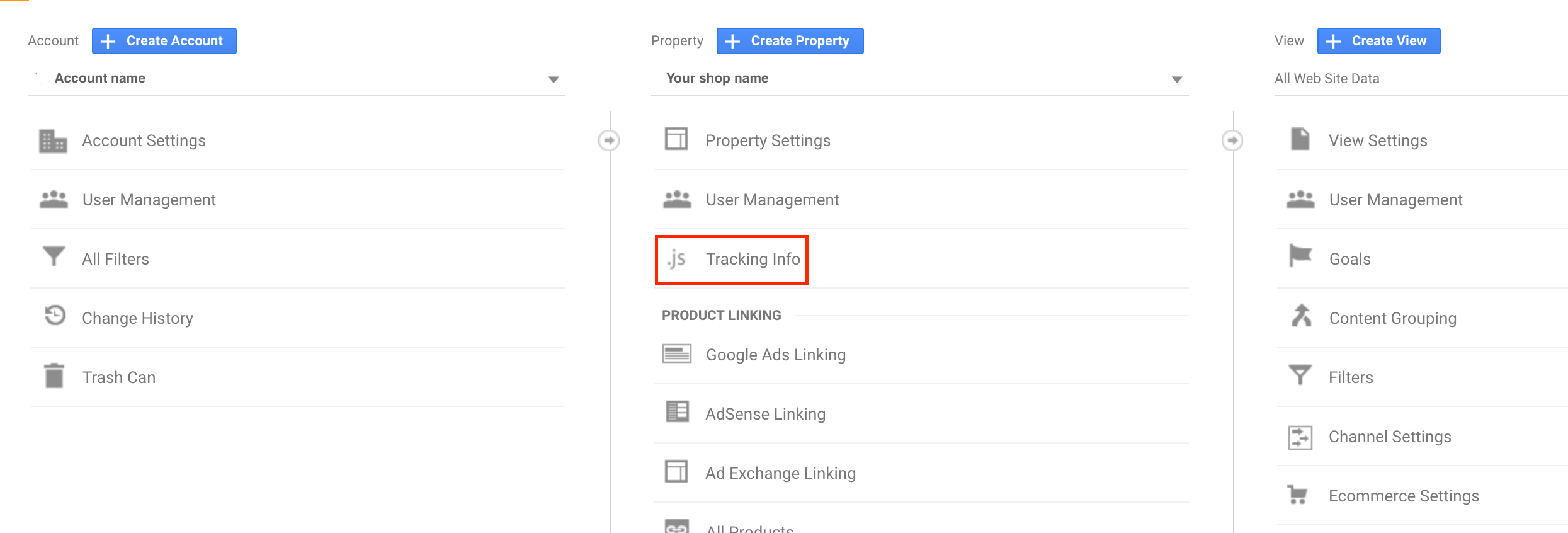Click the Change History clock icon
Viewport: 1568px width, 533px height.
[55, 315]
